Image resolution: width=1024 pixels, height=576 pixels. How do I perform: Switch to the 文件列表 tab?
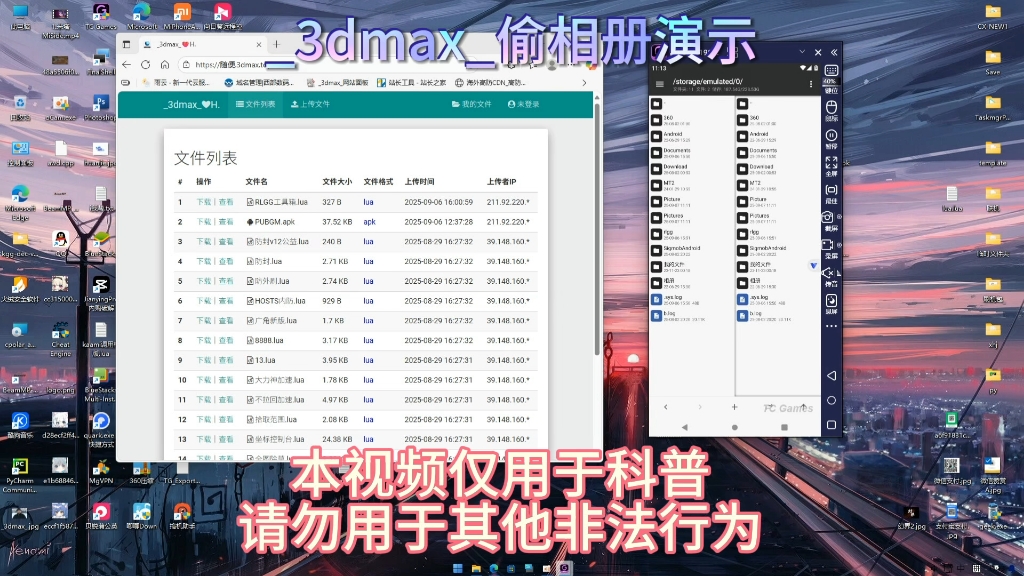click(x=255, y=104)
